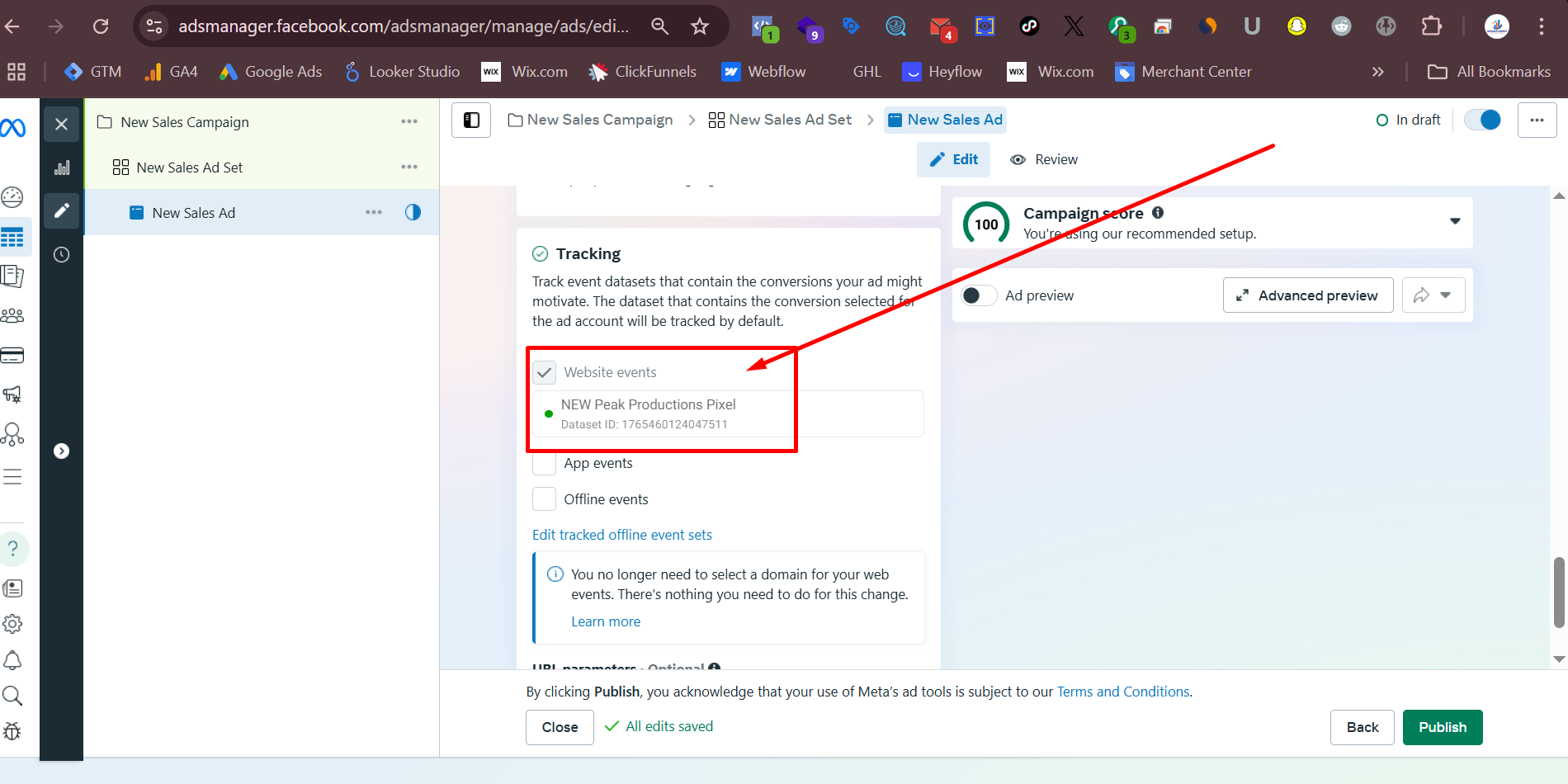The width and height of the screenshot is (1568, 784).
Task: Open the Billing card icon
Action: (12, 356)
